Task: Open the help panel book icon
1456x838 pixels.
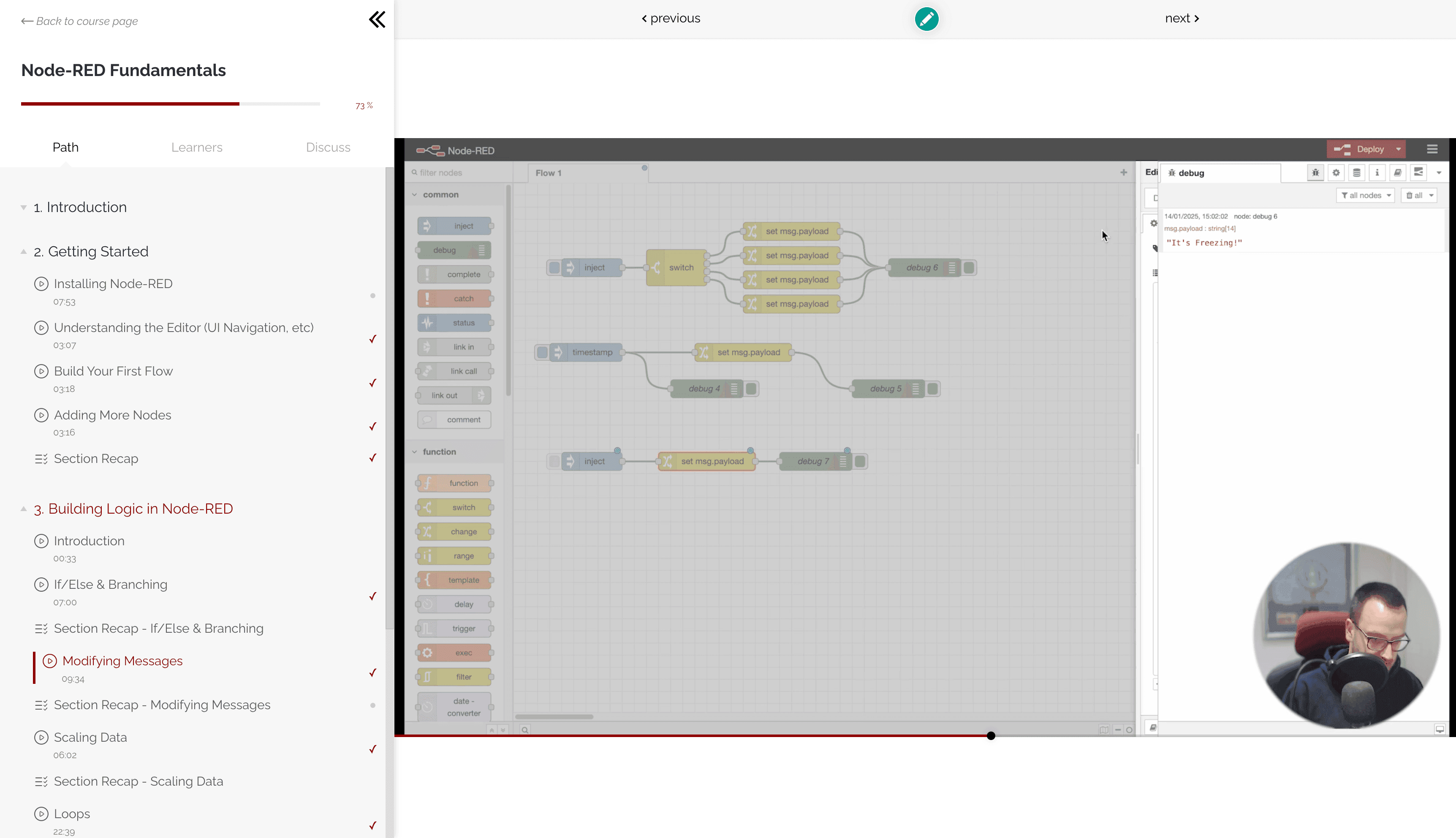Action: (1398, 171)
